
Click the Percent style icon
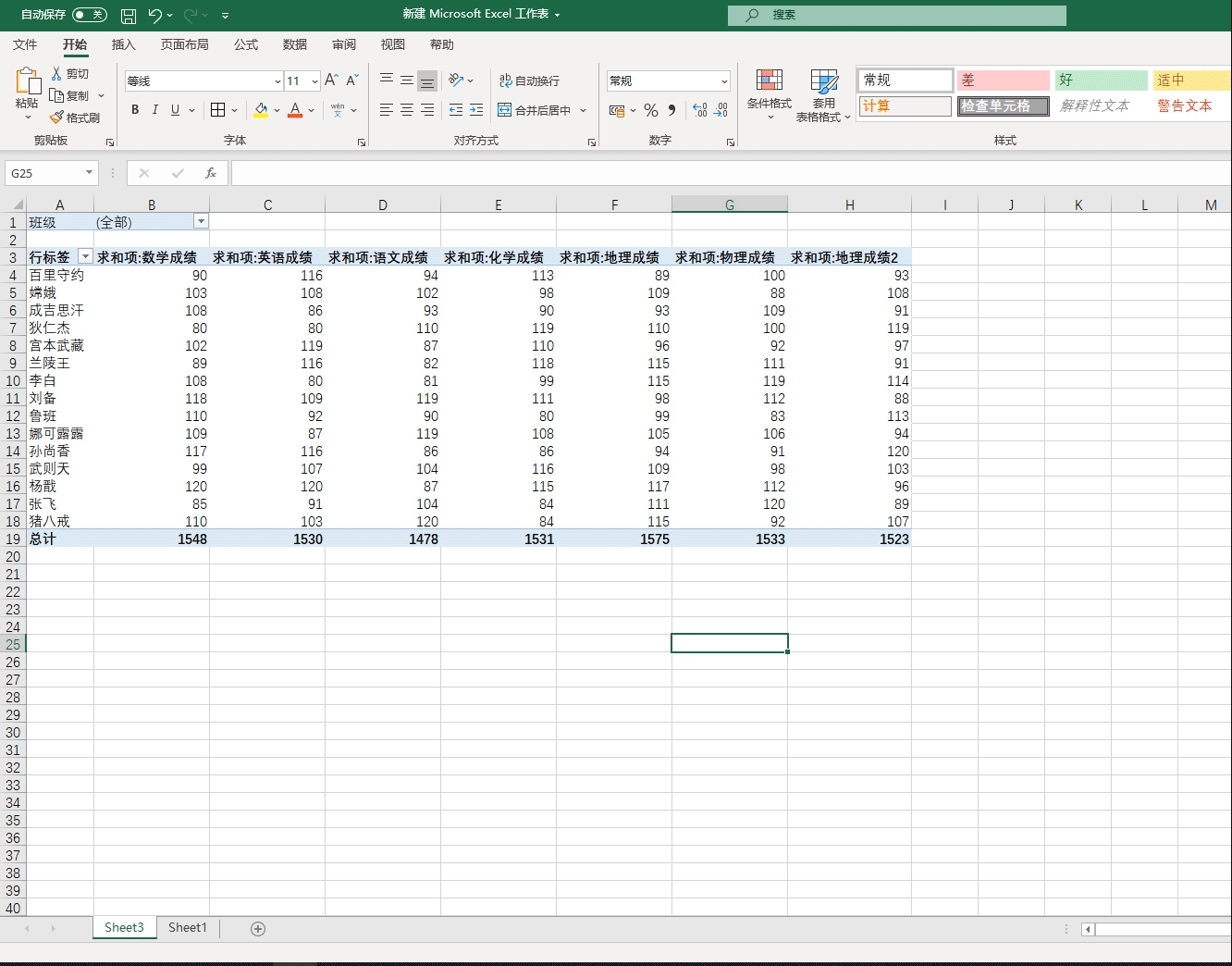coord(651,110)
